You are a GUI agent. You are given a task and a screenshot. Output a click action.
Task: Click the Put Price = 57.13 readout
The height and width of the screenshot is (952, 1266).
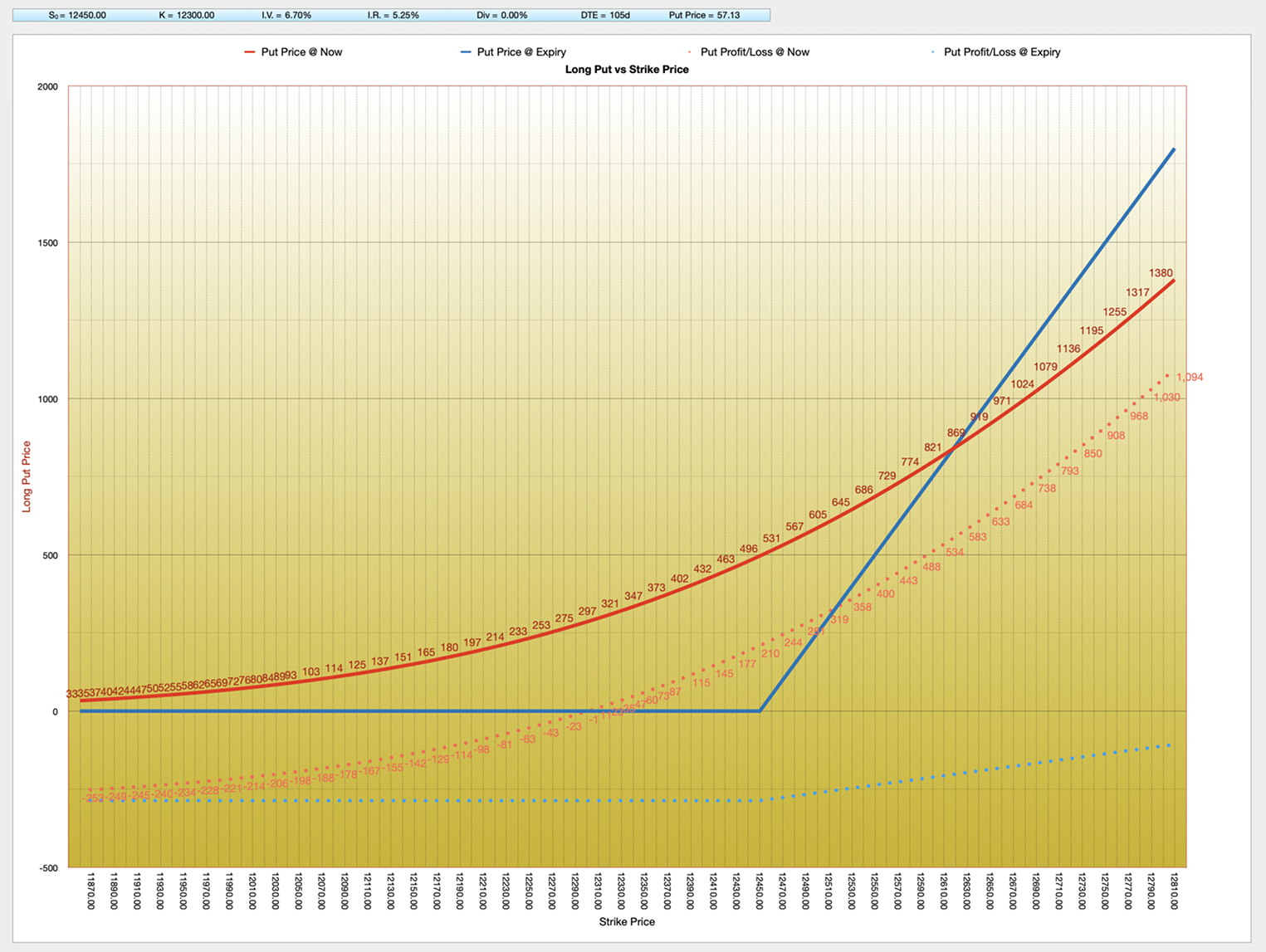pos(704,14)
